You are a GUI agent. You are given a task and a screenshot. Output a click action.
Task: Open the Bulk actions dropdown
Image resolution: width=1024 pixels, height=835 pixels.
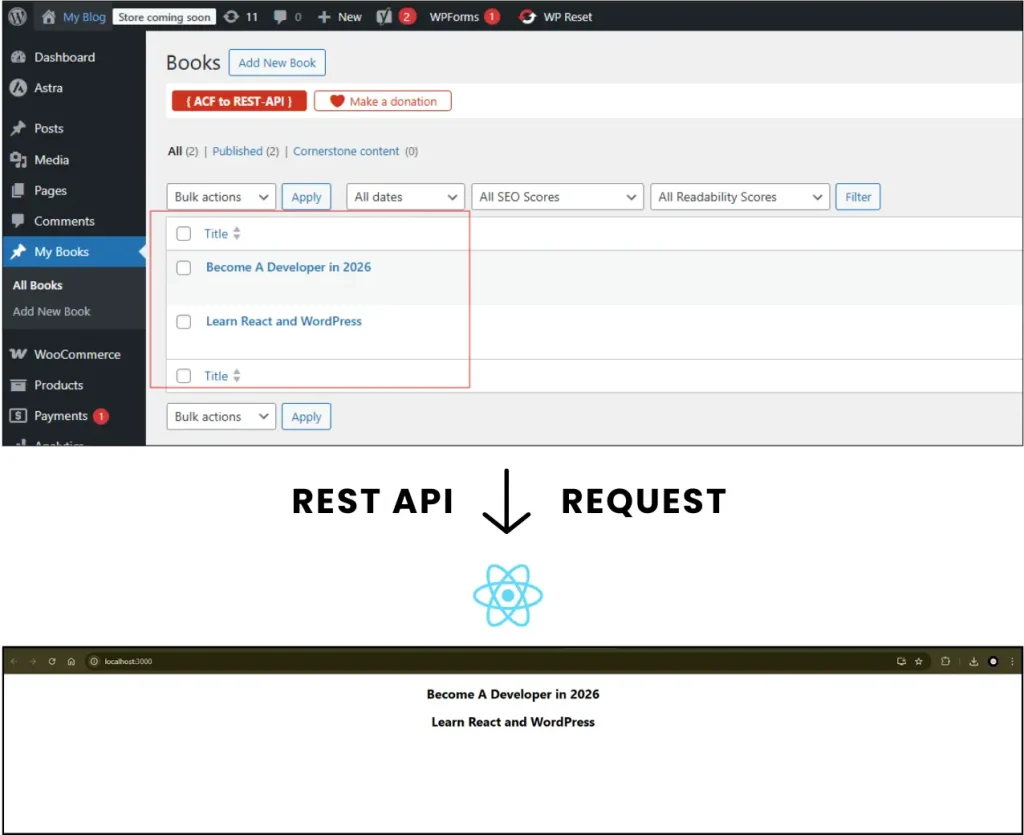[x=220, y=196]
